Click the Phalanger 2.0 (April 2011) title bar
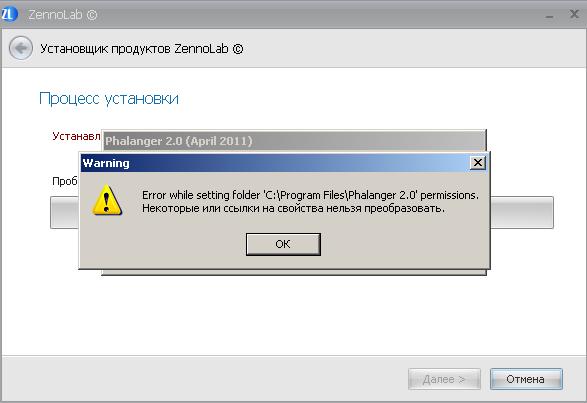Viewport: 587px width, 403px height. [294, 141]
